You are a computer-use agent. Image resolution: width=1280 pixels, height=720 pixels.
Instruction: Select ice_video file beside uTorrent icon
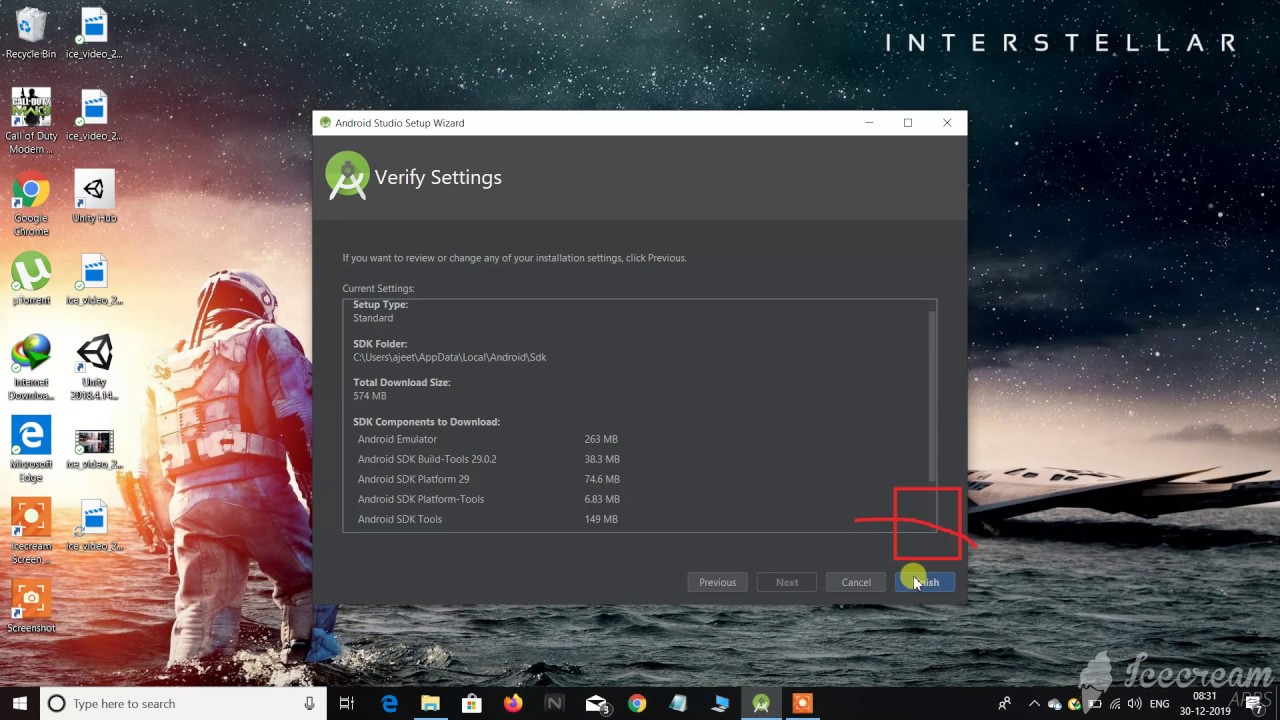pos(94,279)
